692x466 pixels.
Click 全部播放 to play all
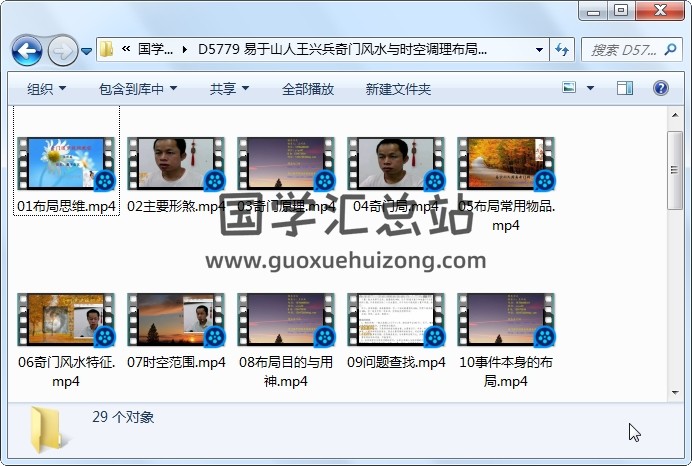click(x=308, y=89)
